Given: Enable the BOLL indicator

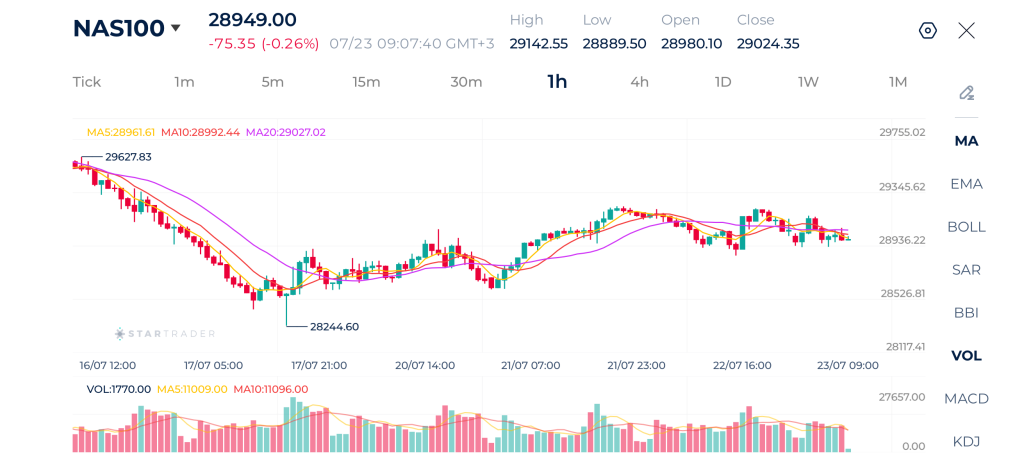Looking at the screenshot, I should tap(967, 227).
